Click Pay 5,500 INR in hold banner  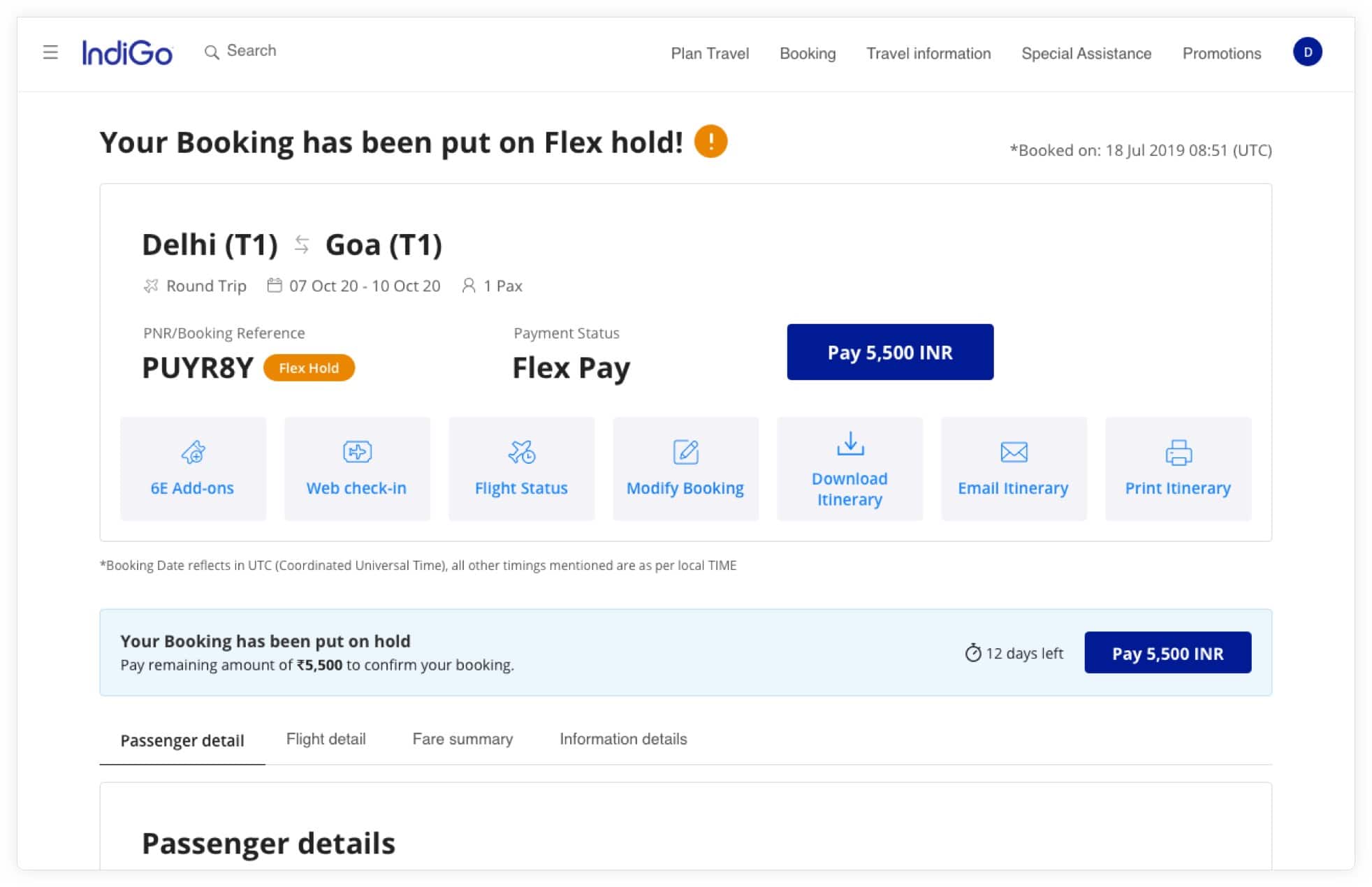click(1167, 653)
